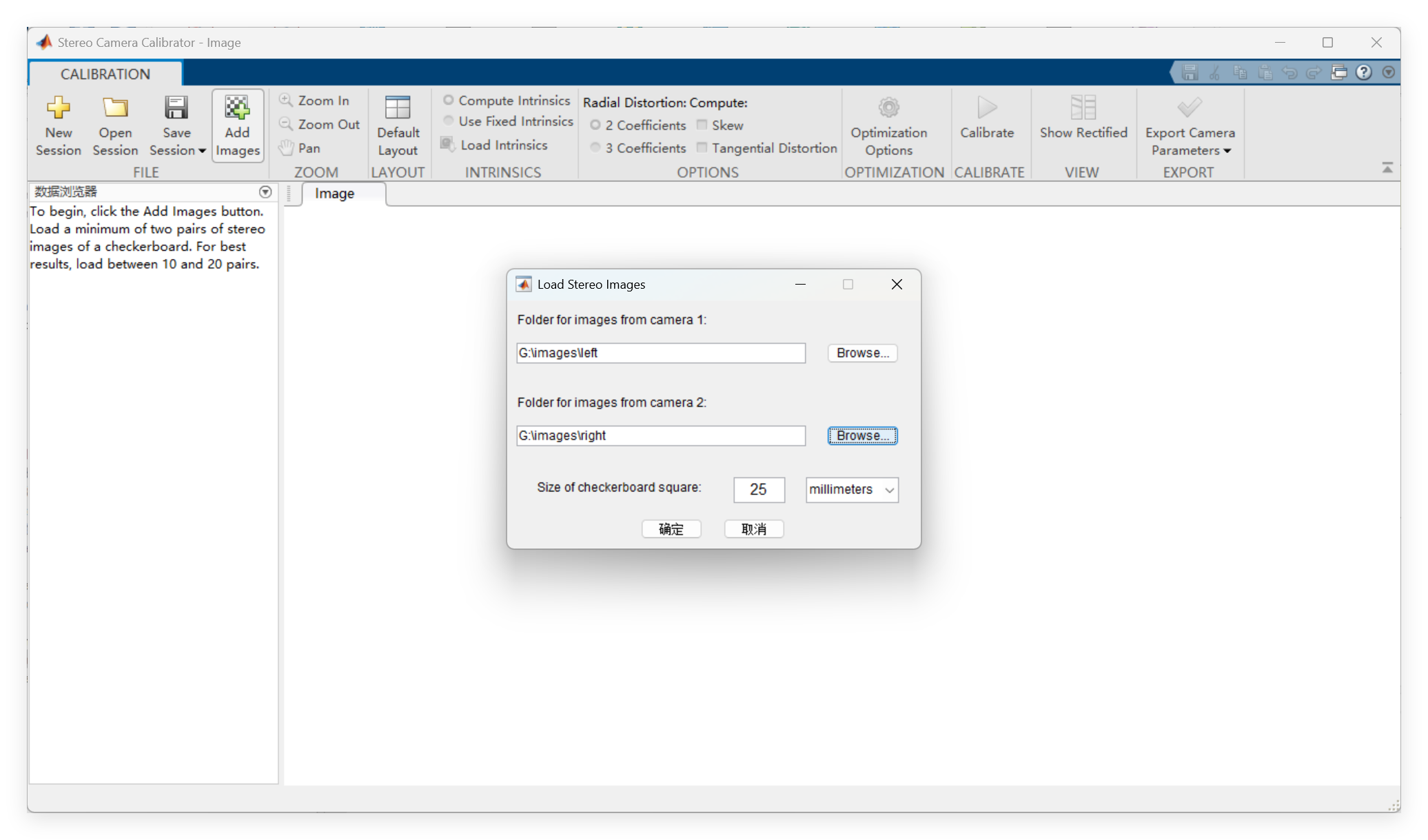Open Optimization Options gear icon
The height and width of the screenshot is (840, 1428).
click(888, 107)
